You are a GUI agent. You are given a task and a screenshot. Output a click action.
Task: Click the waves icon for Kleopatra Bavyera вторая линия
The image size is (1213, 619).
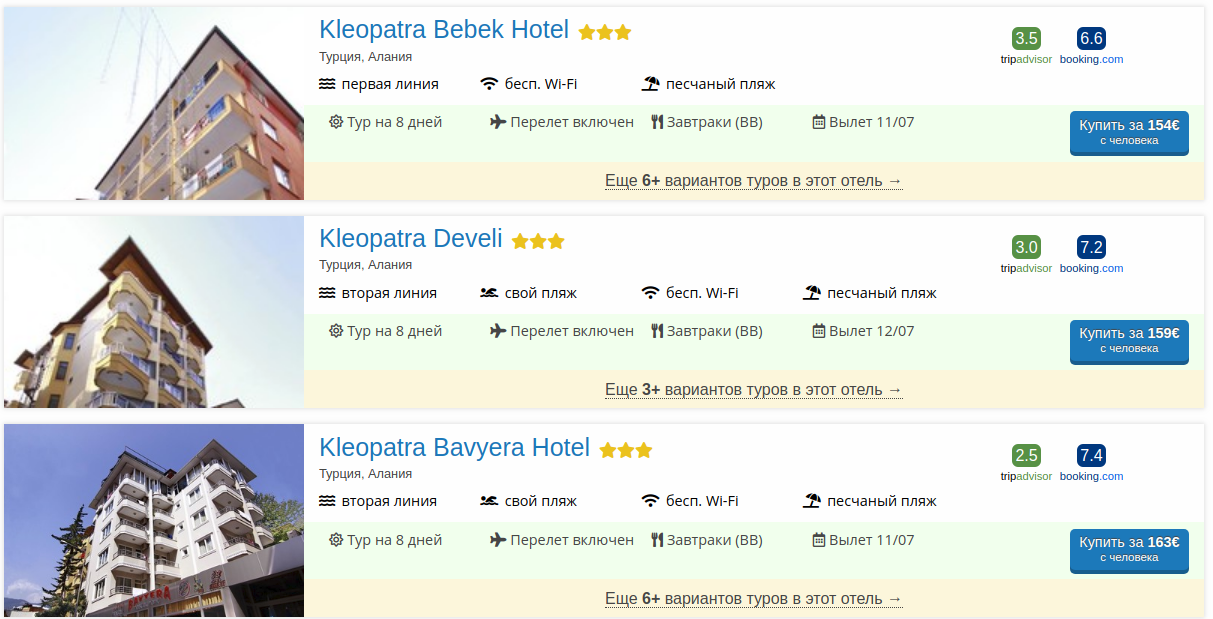pyautogui.click(x=327, y=501)
